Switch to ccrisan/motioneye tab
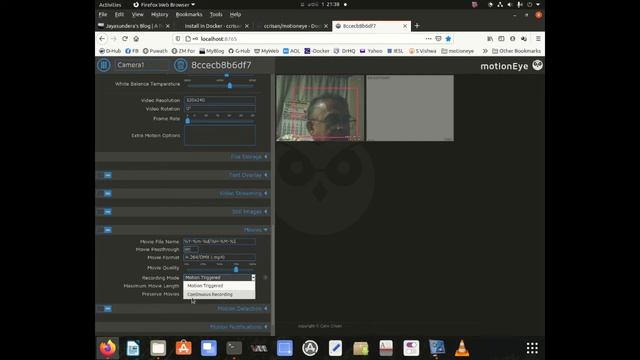Viewport: 640px width, 360px height. [292, 26]
